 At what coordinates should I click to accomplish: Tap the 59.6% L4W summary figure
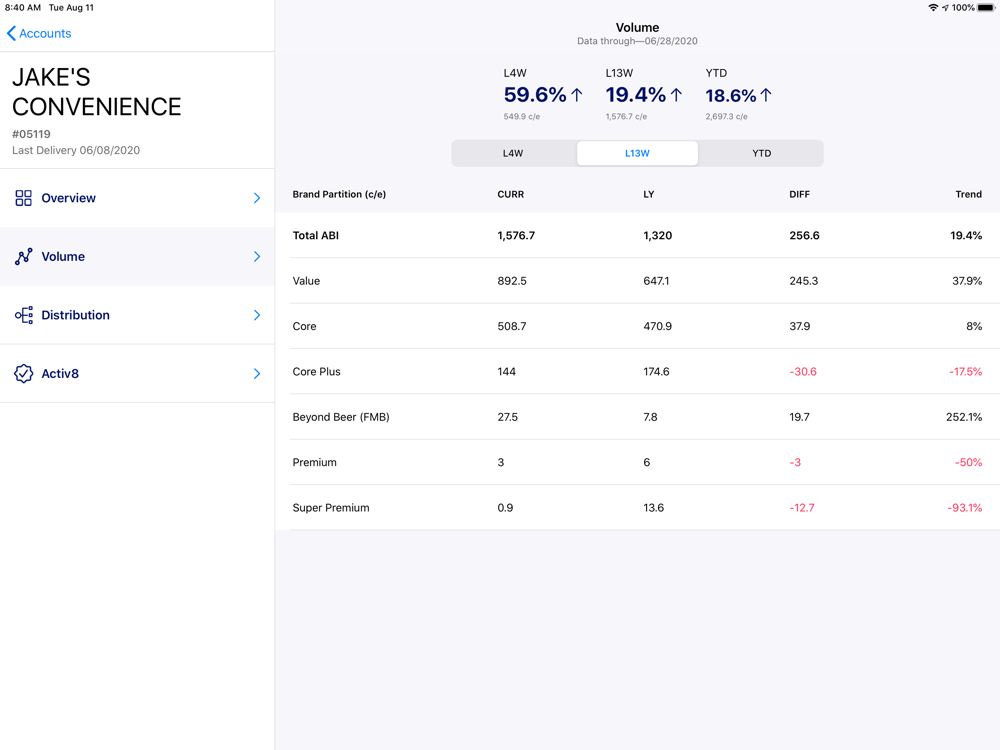click(534, 95)
